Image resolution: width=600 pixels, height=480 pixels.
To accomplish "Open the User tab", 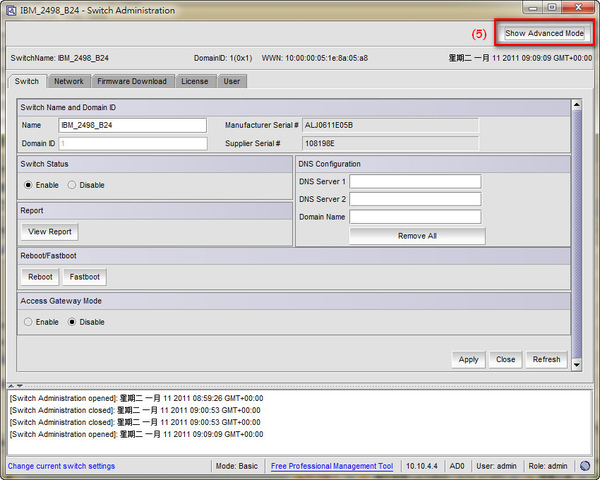I will (x=232, y=81).
